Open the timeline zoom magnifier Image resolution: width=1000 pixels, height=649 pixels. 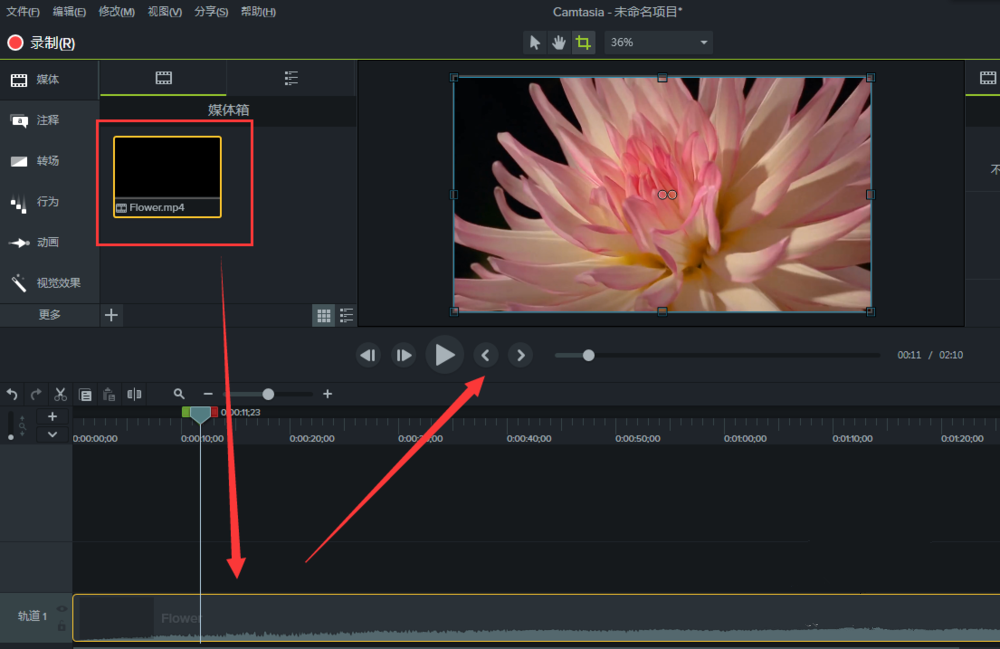tap(179, 394)
